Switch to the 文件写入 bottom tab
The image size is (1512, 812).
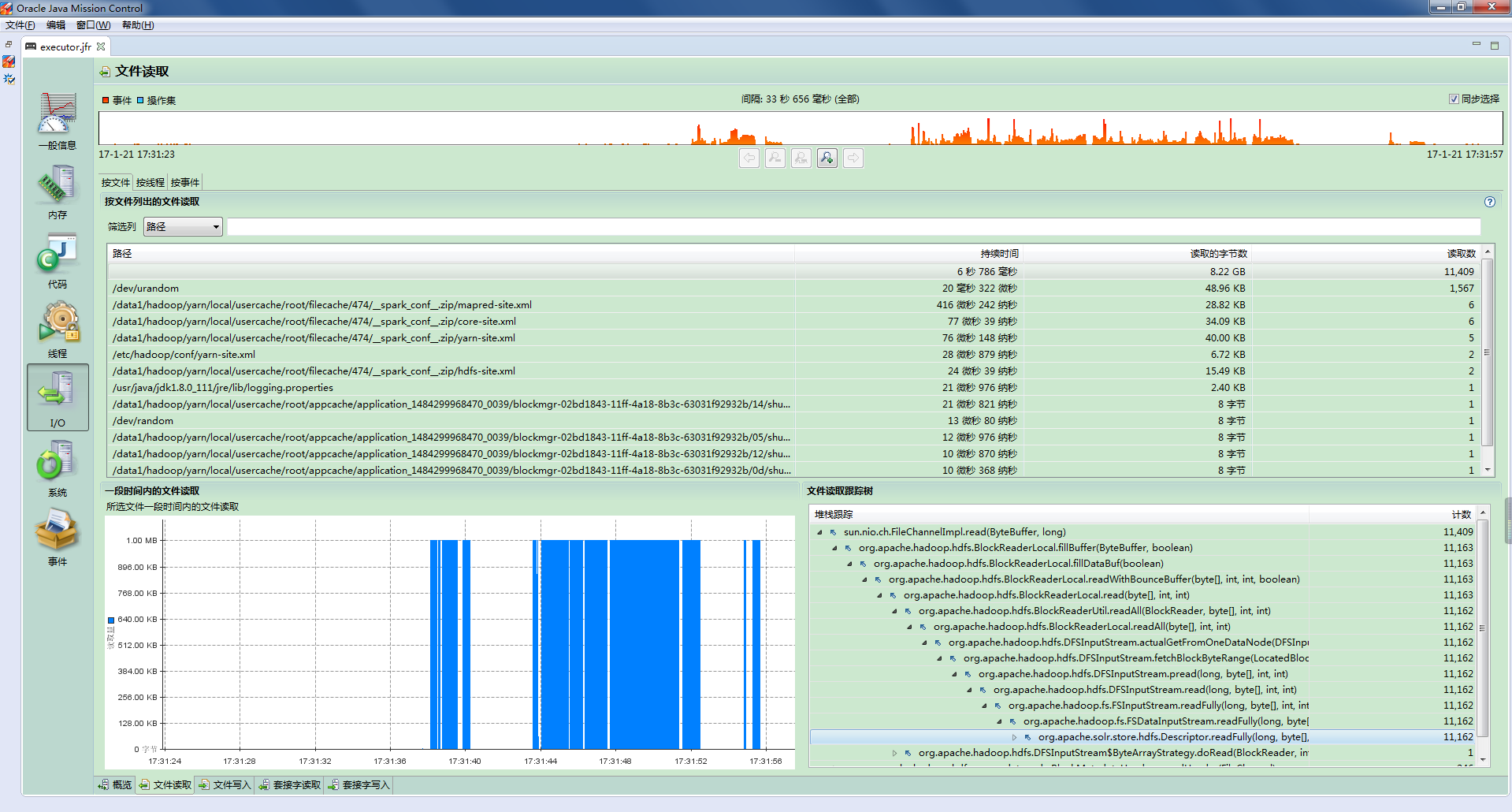coord(225,785)
